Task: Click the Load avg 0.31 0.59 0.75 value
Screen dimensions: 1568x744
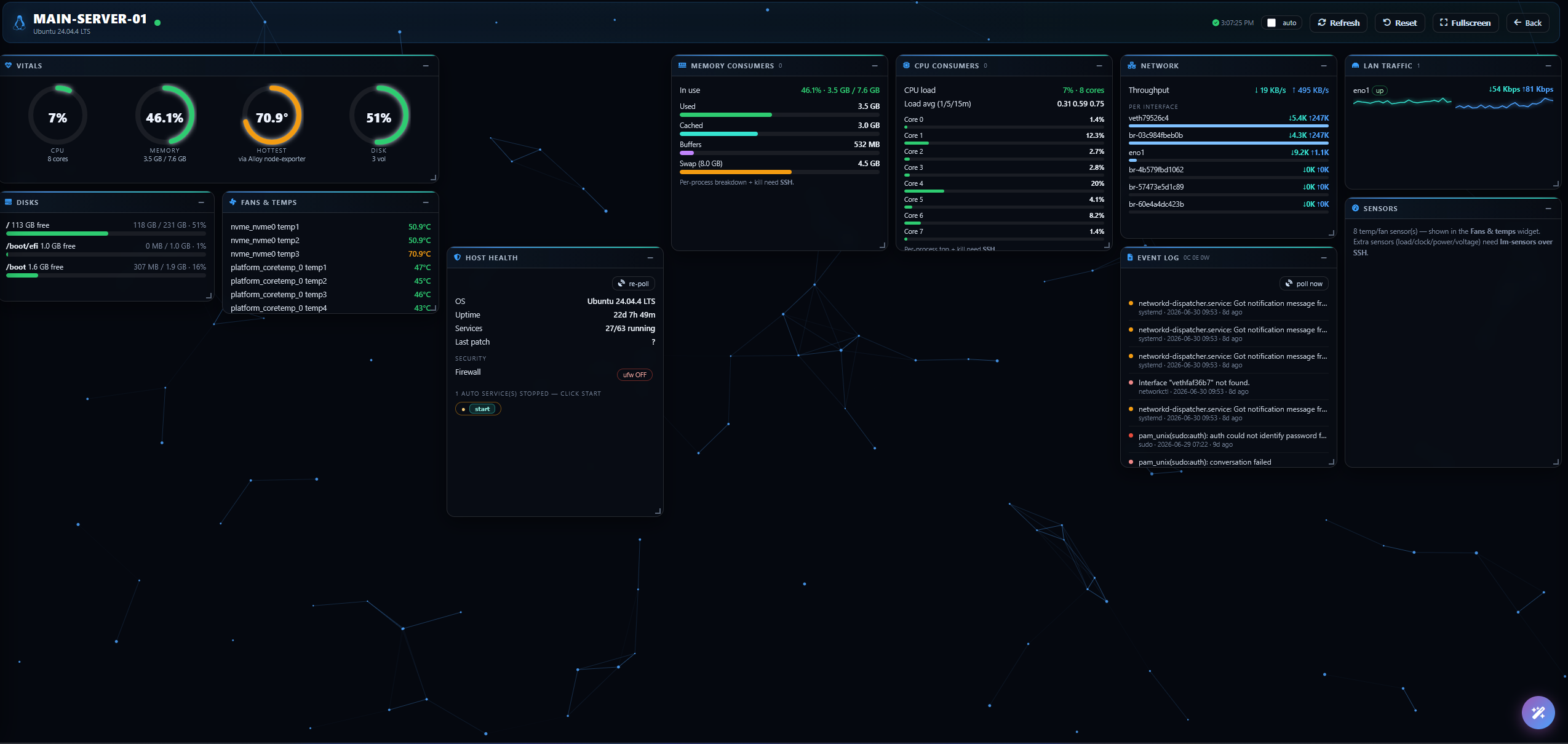Action: 1080,103
